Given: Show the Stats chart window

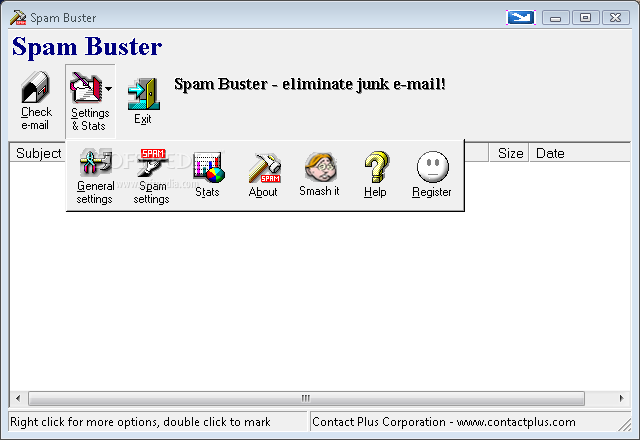Looking at the screenshot, I should 208,175.
